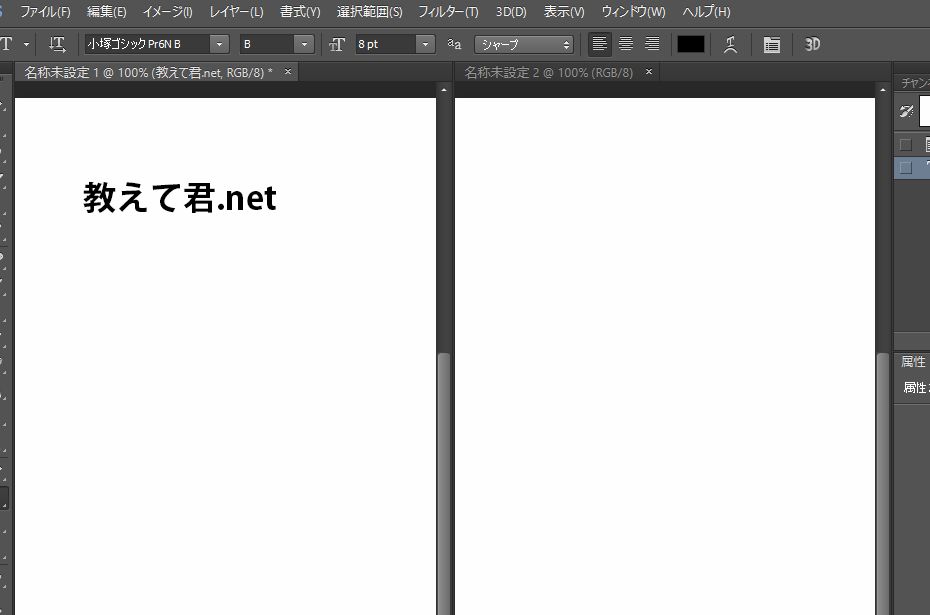Screen dimensions: 930x615
Task: Open the イメージ(I) menu
Action: [x=167, y=12]
